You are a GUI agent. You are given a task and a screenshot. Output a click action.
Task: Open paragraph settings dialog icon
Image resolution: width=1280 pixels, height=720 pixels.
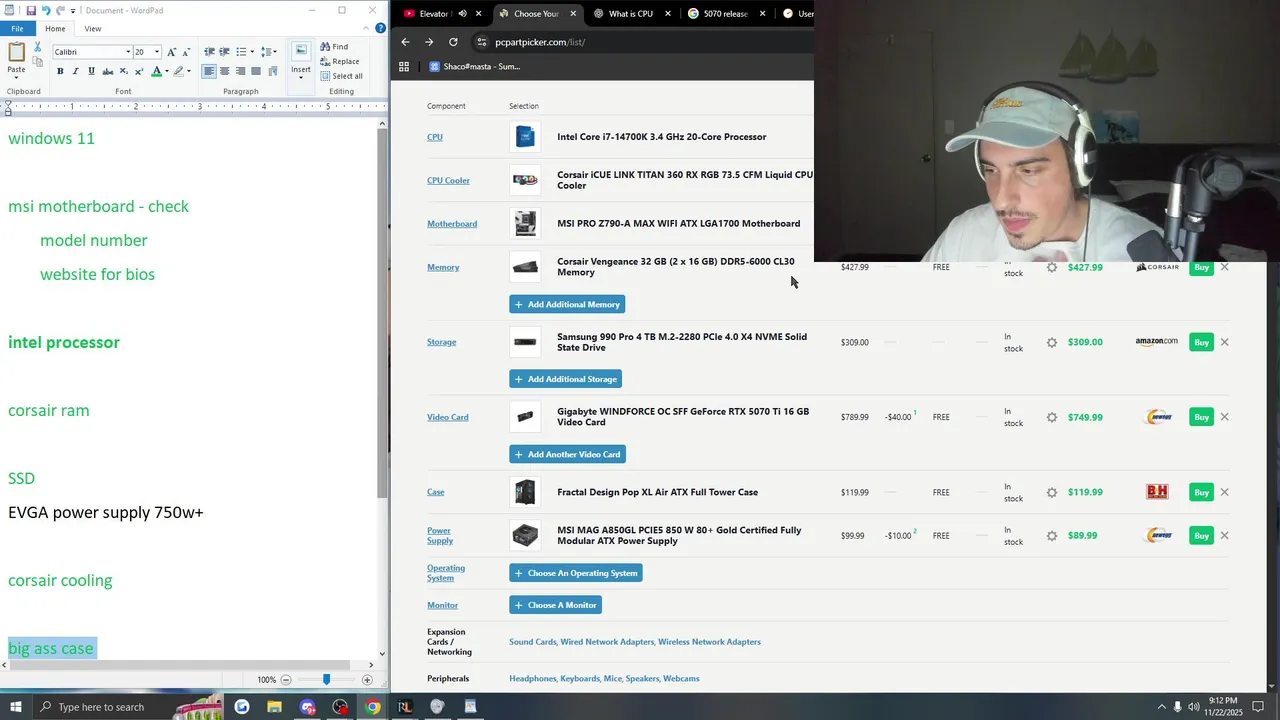pos(275,71)
